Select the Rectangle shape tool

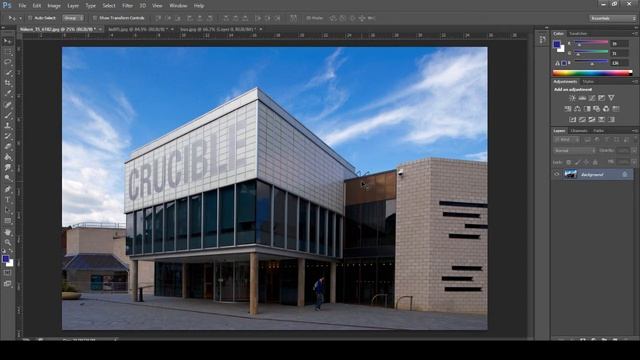click(7, 221)
